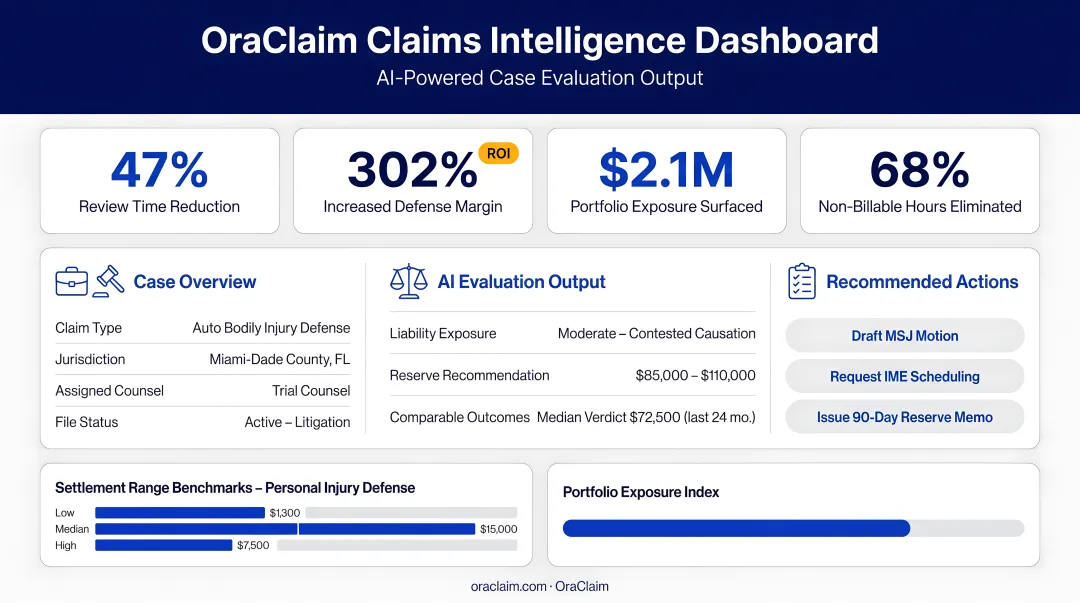
Task: Click the yellow ROI badge
Action: tap(499, 153)
